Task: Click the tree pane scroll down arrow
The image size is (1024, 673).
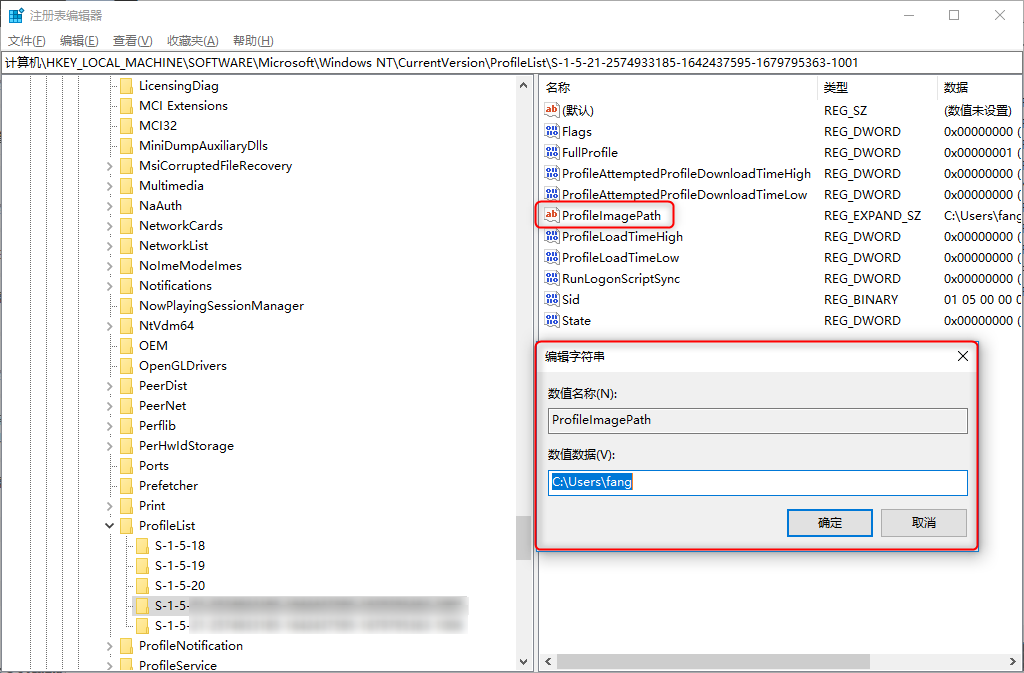Action: [524, 661]
